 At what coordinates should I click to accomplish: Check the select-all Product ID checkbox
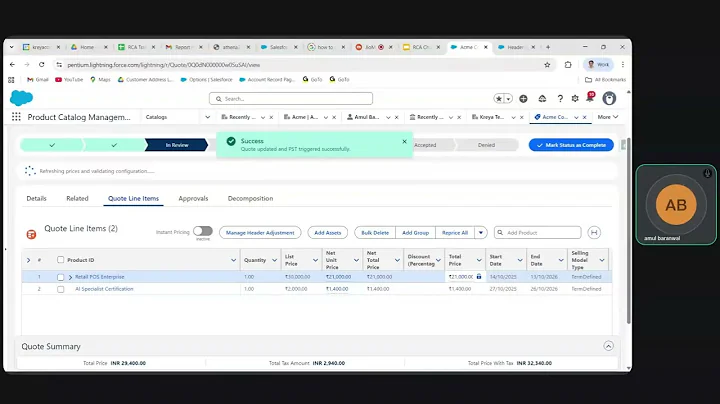point(60,260)
